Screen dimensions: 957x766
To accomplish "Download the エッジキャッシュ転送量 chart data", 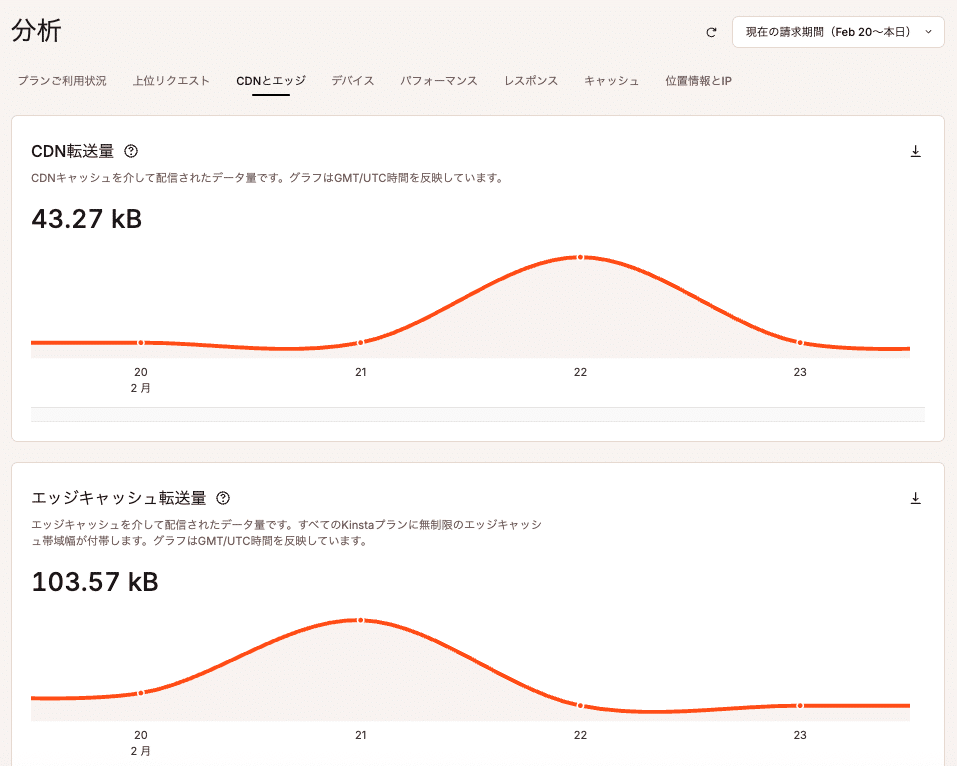I will click(x=916, y=496).
